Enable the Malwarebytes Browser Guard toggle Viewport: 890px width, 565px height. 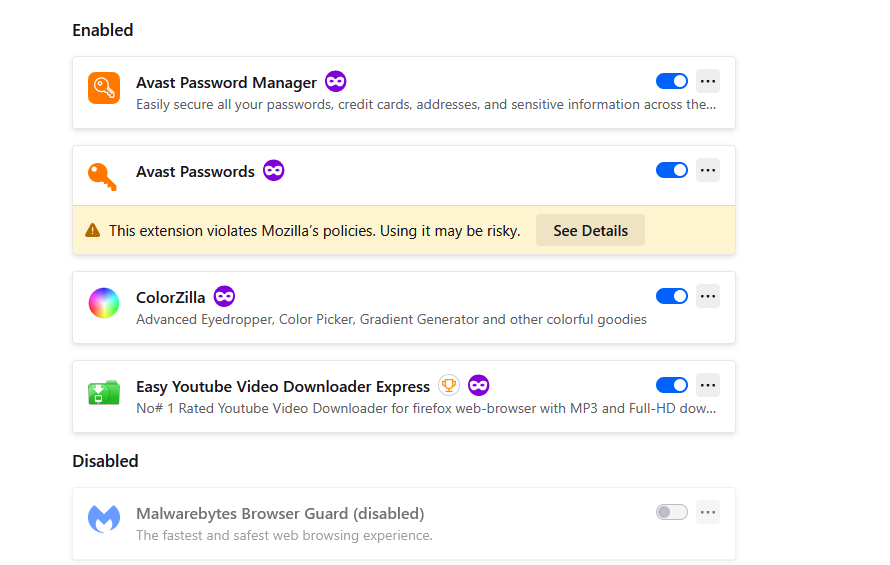[x=671, y=512]
